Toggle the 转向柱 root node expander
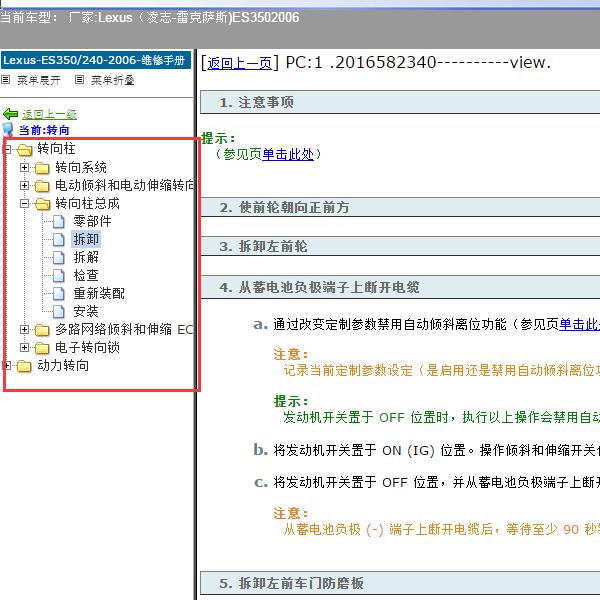 [x=8, y=149]
